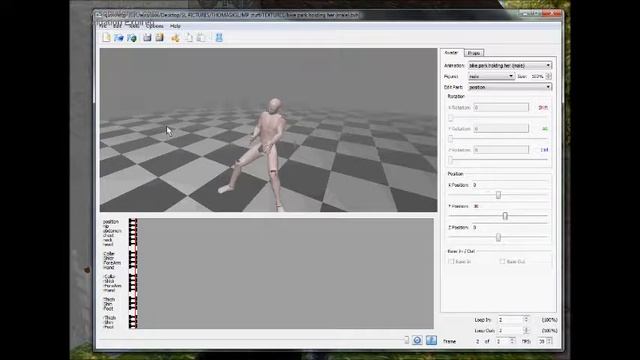Click the Y Rotation input field
The height and width of the screenshot is (360, 640).
(x=501, y=129)
